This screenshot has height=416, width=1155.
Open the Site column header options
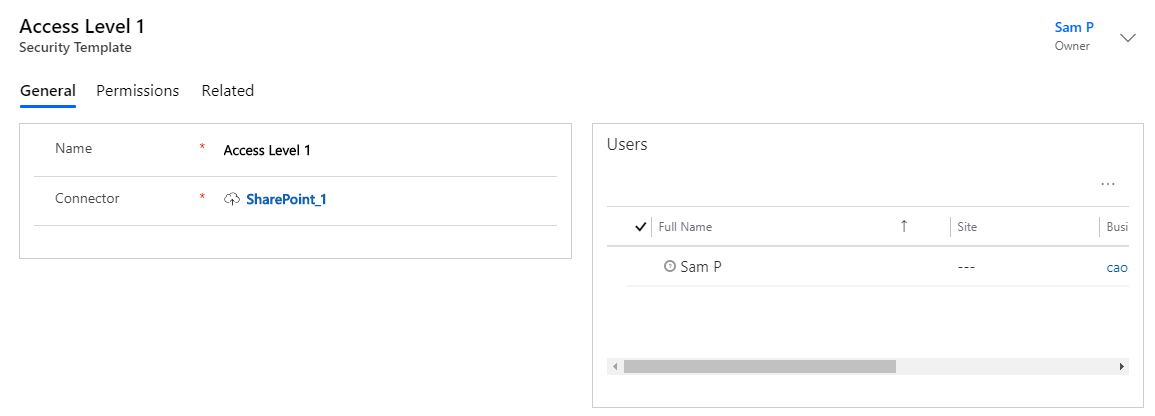coord(1024,227)
